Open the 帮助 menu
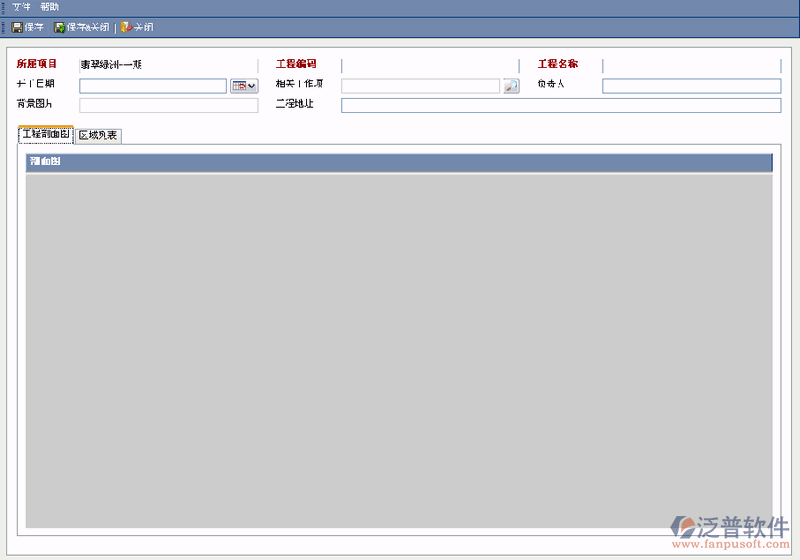This screenshot has height=560, width=800. tap(49, 7)
